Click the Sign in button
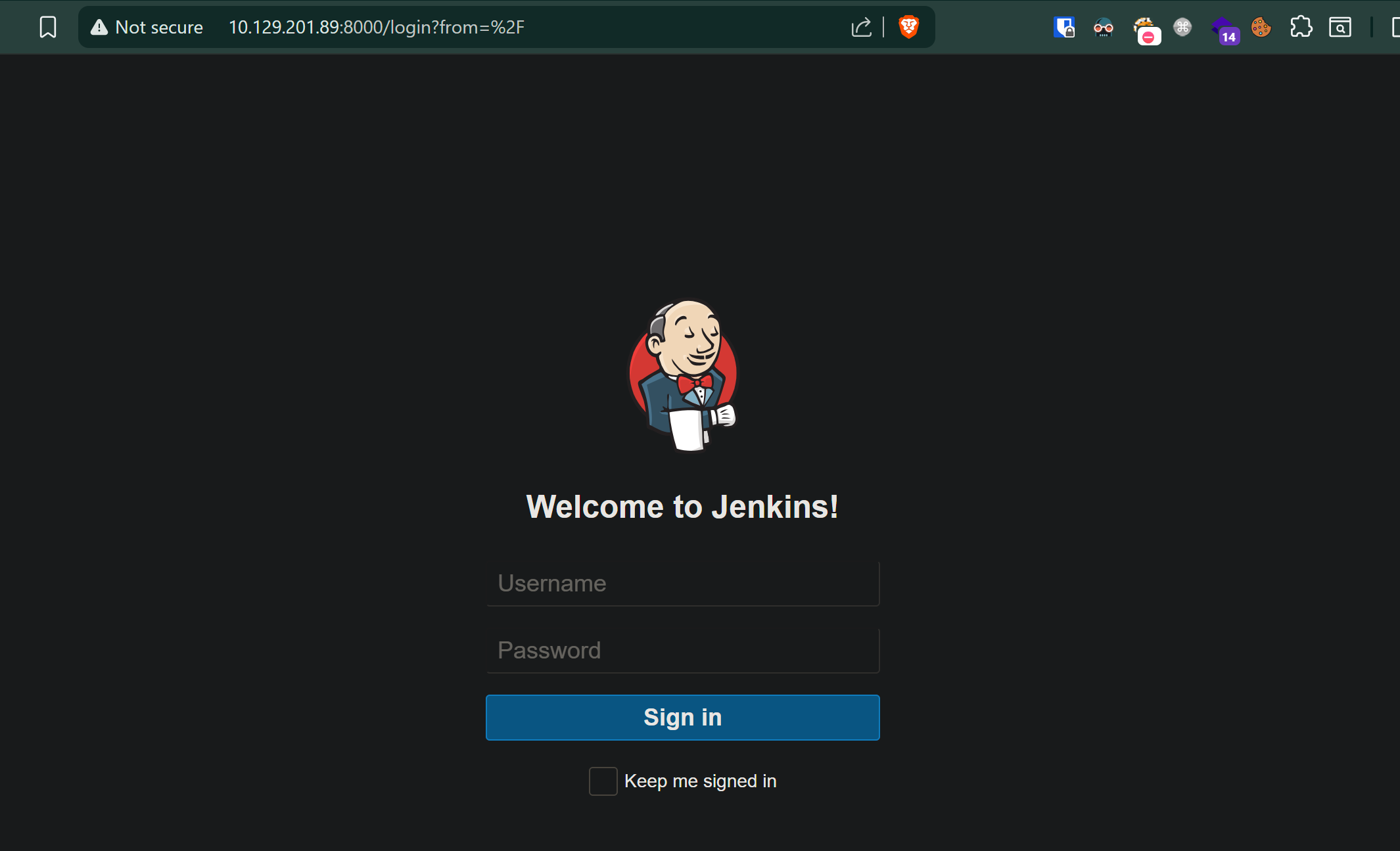 [x=683, y=718]
